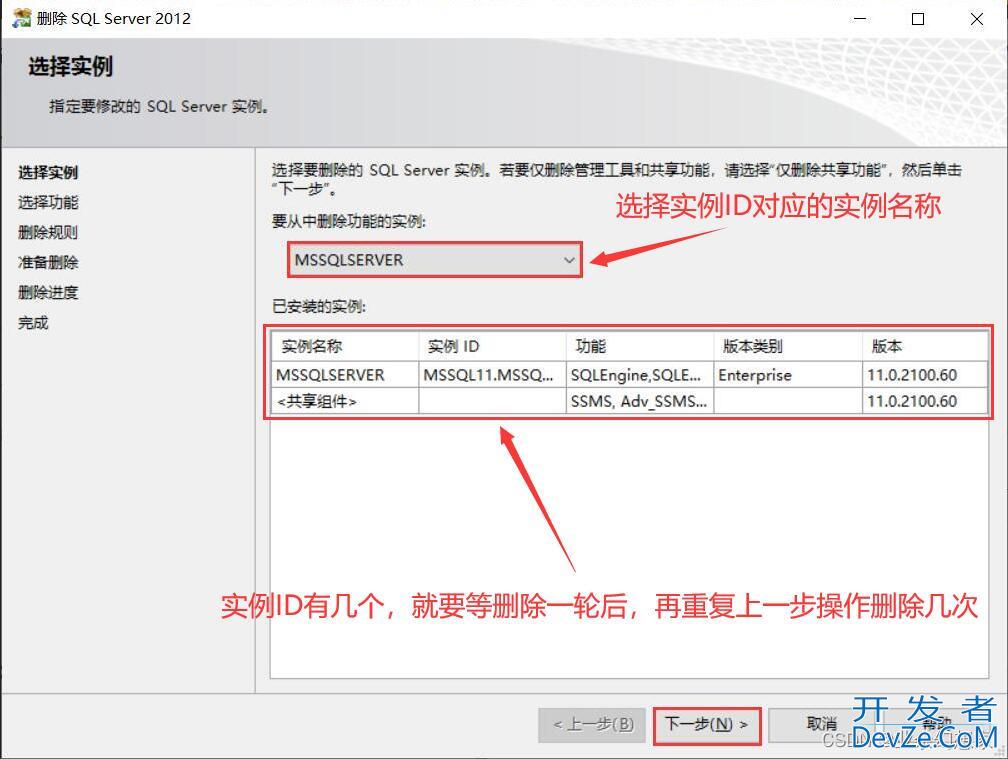1008x759 pixels.
Task: Select the 删除进度 step in sidebar
Action: click(48, 292)
